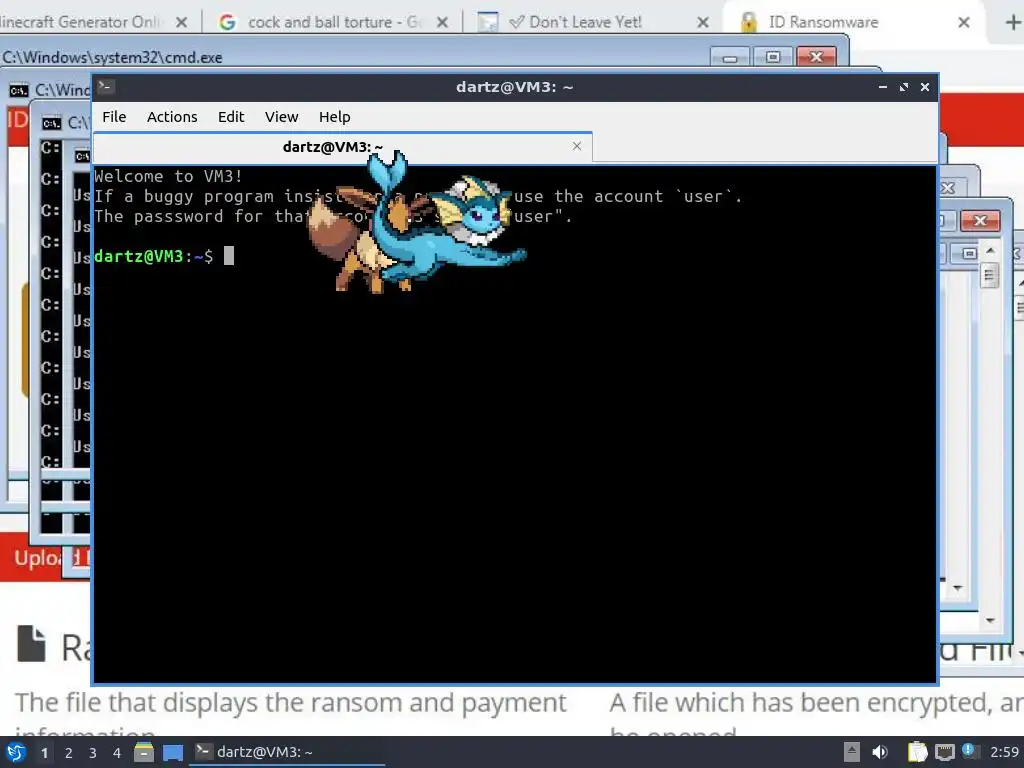This screenshot has height=768, width=1024.
Task: Click the cmd scrollbar thumb
Action: 989,275
